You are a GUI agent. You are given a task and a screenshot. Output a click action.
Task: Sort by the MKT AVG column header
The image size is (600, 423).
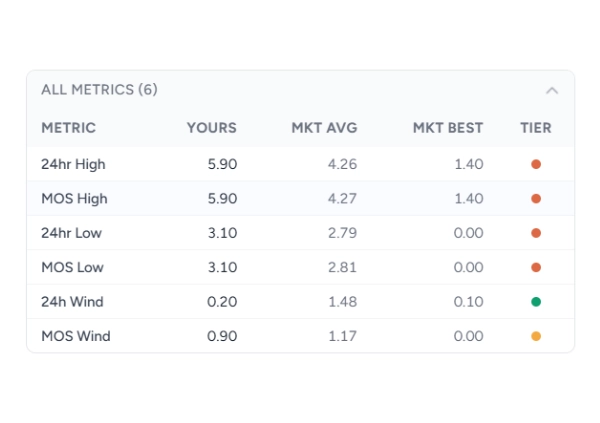[324, 128]
